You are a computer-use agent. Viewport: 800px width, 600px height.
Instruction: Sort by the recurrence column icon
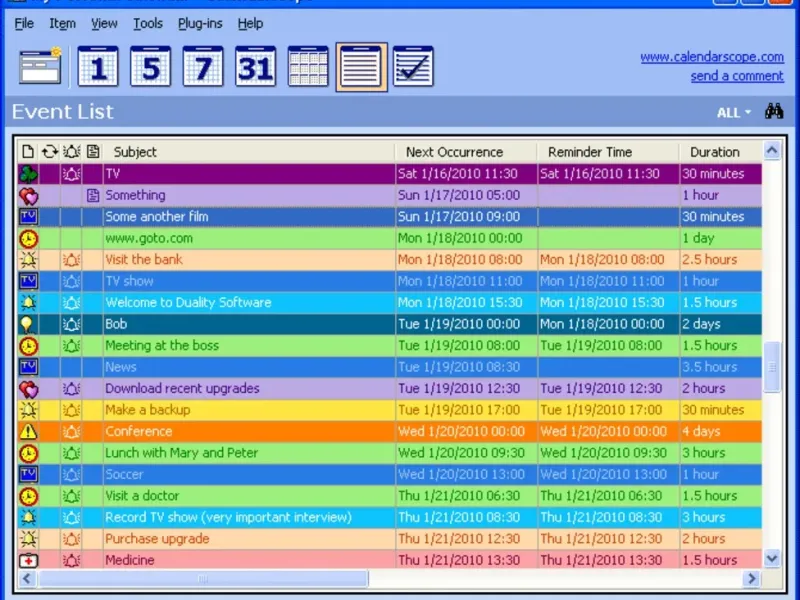[50, 152]
